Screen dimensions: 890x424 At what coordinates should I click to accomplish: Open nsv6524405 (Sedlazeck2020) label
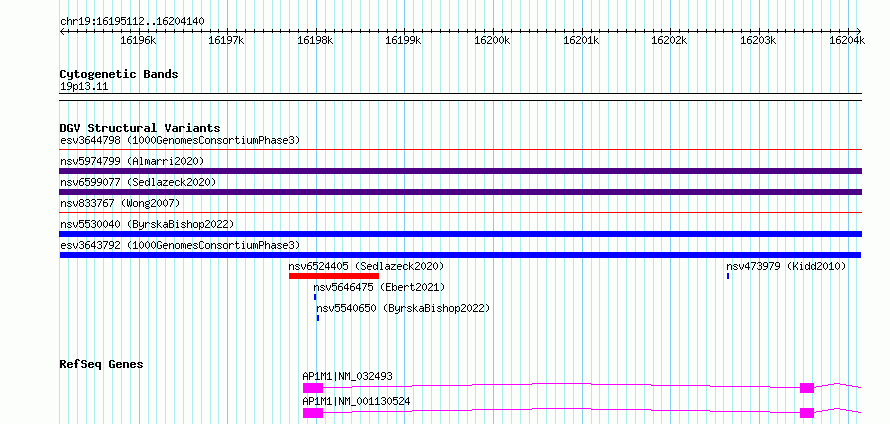pyautogui.click(x=366, y=266)
